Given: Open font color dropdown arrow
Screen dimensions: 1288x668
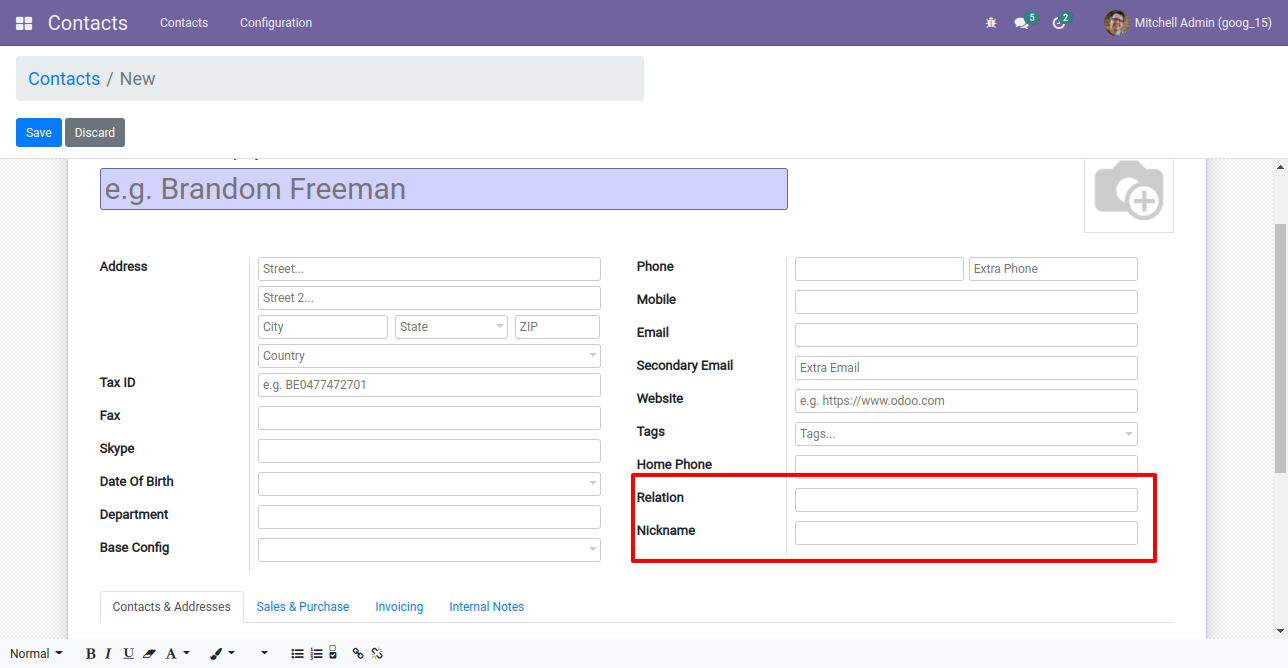Looking at the screenshot, I should [x=186, y=653].
